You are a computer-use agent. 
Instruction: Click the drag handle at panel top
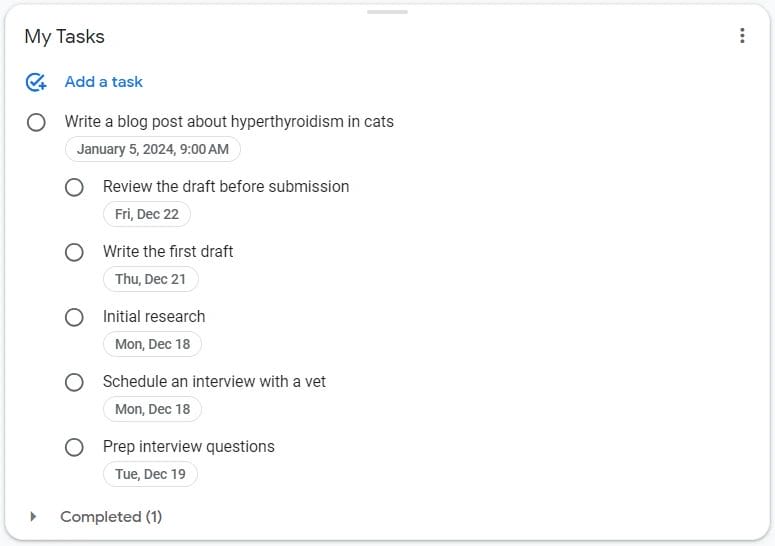[x=387, y=12]
